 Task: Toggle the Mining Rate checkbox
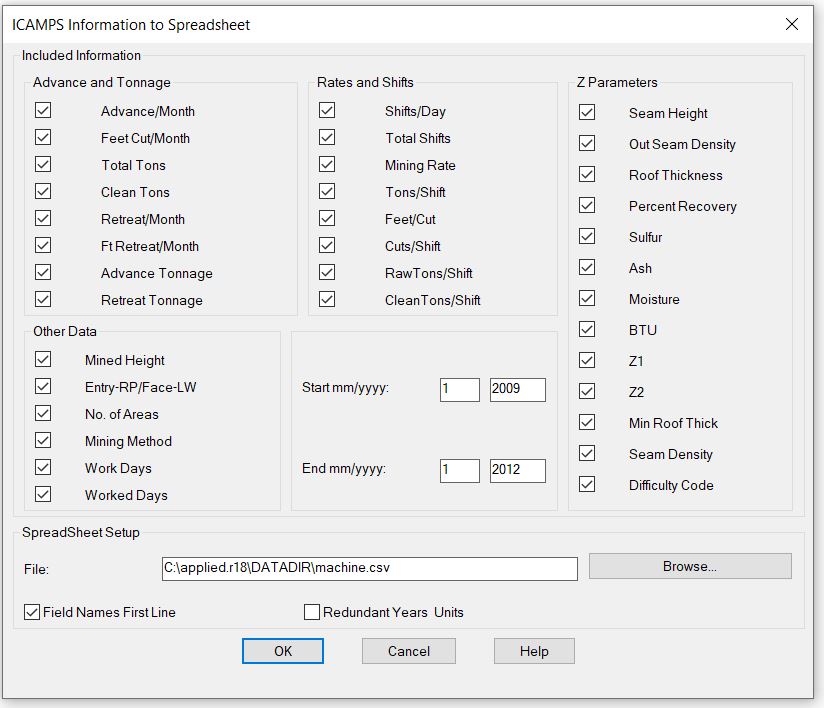[327, 165]
